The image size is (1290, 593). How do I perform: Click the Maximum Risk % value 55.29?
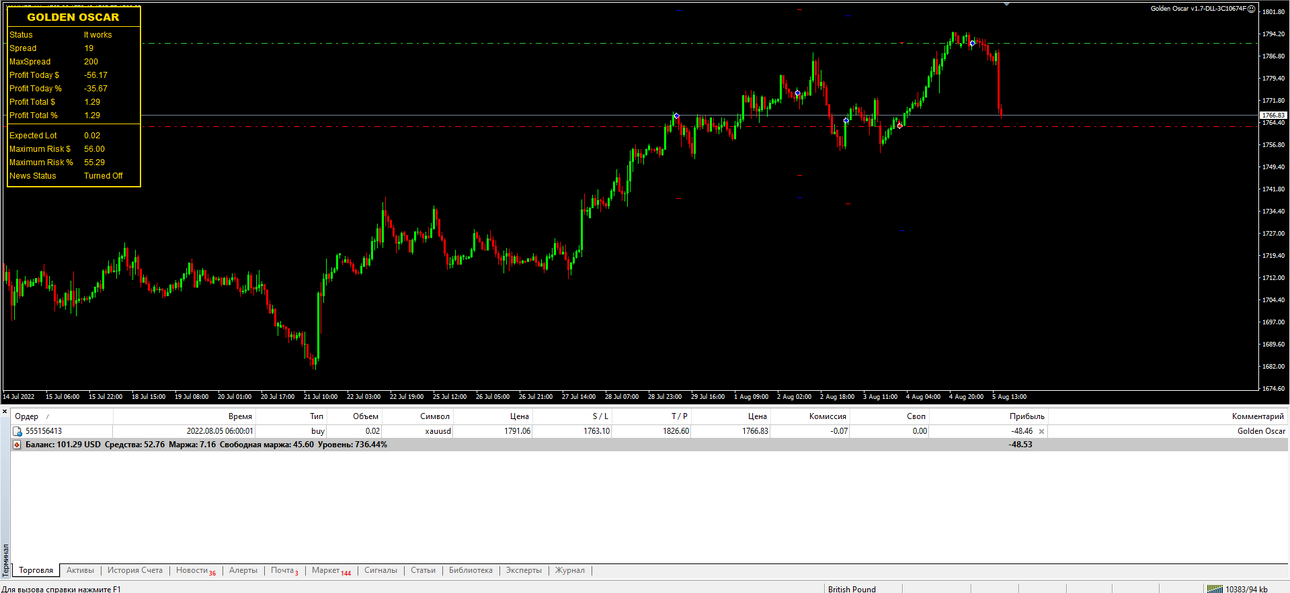click(95, 162)
